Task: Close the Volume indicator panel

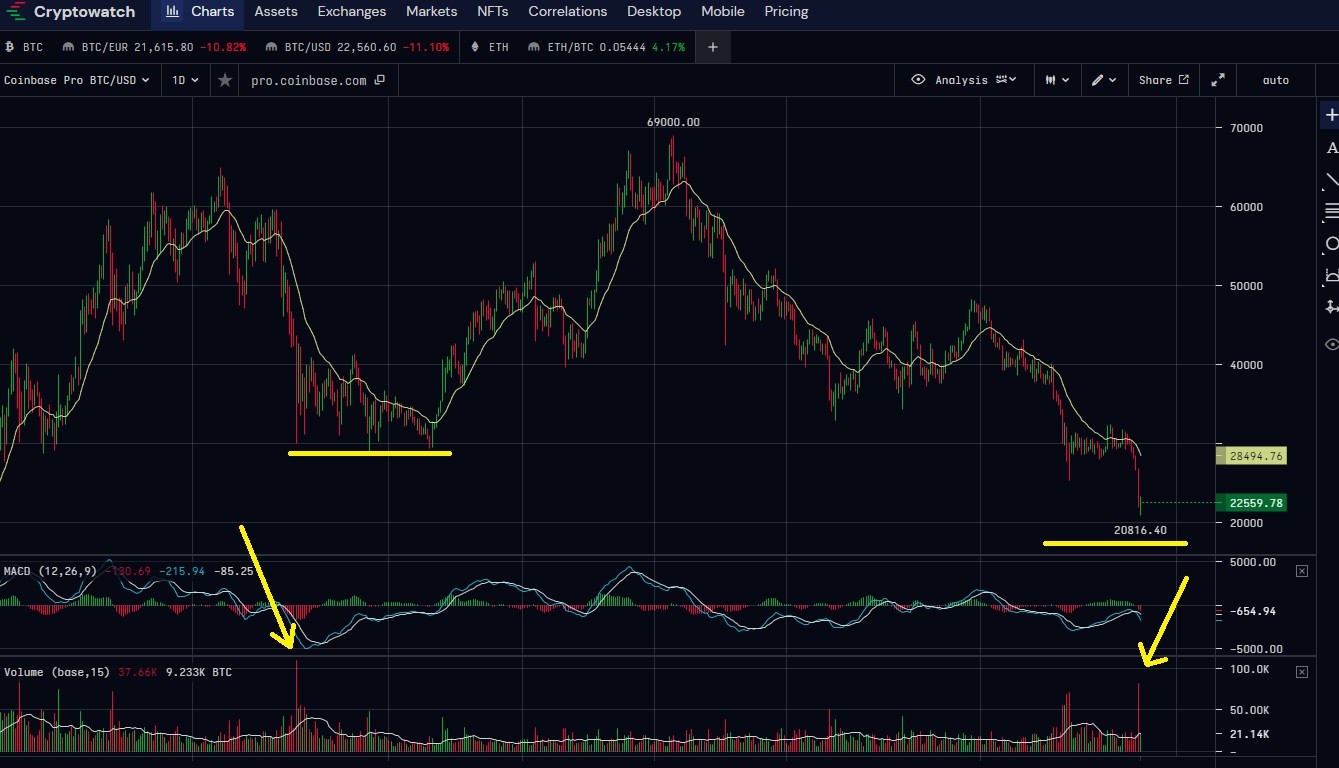Action: tap(1302, 672)
